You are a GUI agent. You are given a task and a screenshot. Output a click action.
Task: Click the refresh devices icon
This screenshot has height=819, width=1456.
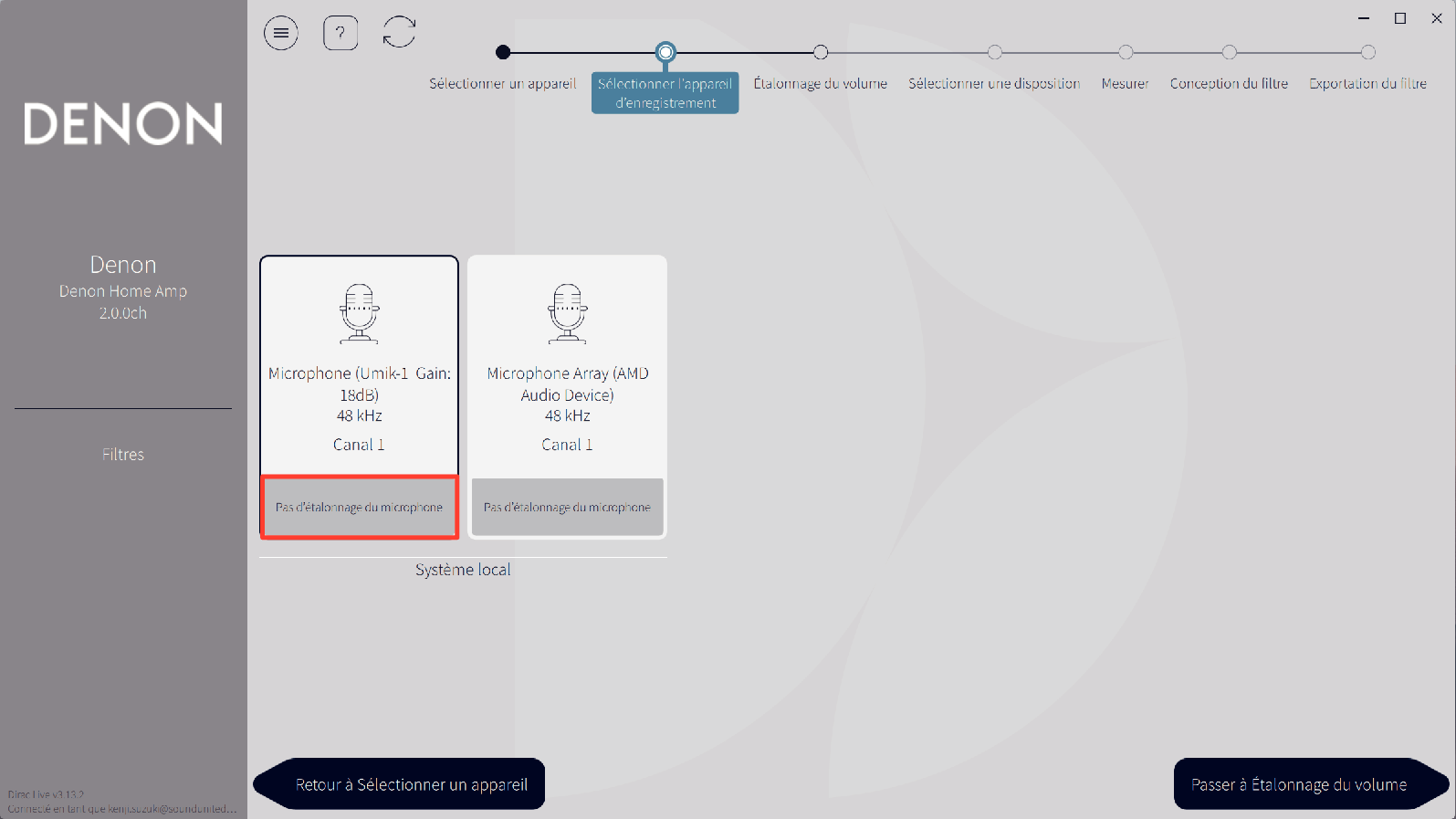point(399,33)
